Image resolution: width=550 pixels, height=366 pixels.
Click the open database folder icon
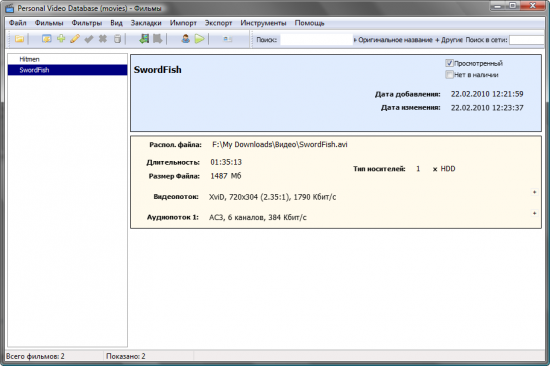(x=19, y=39)
